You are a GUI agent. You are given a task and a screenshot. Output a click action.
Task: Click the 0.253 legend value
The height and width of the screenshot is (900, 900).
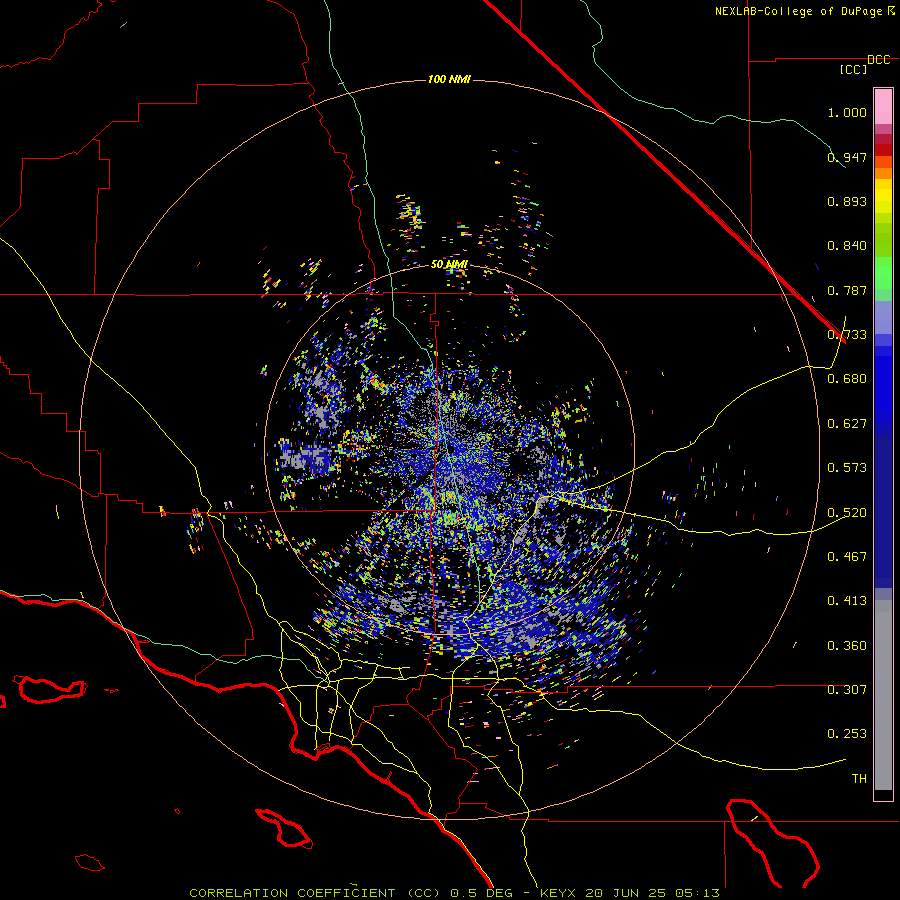pyautogui.click(x=847, y=734)
